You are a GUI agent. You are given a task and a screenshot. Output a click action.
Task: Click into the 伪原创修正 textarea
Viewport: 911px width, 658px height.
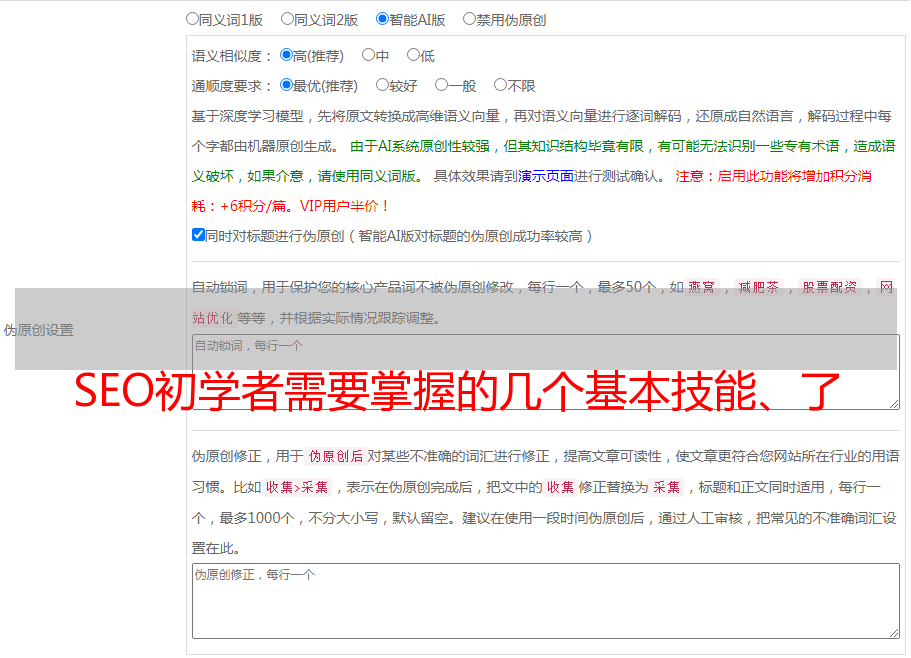point(546,601)
